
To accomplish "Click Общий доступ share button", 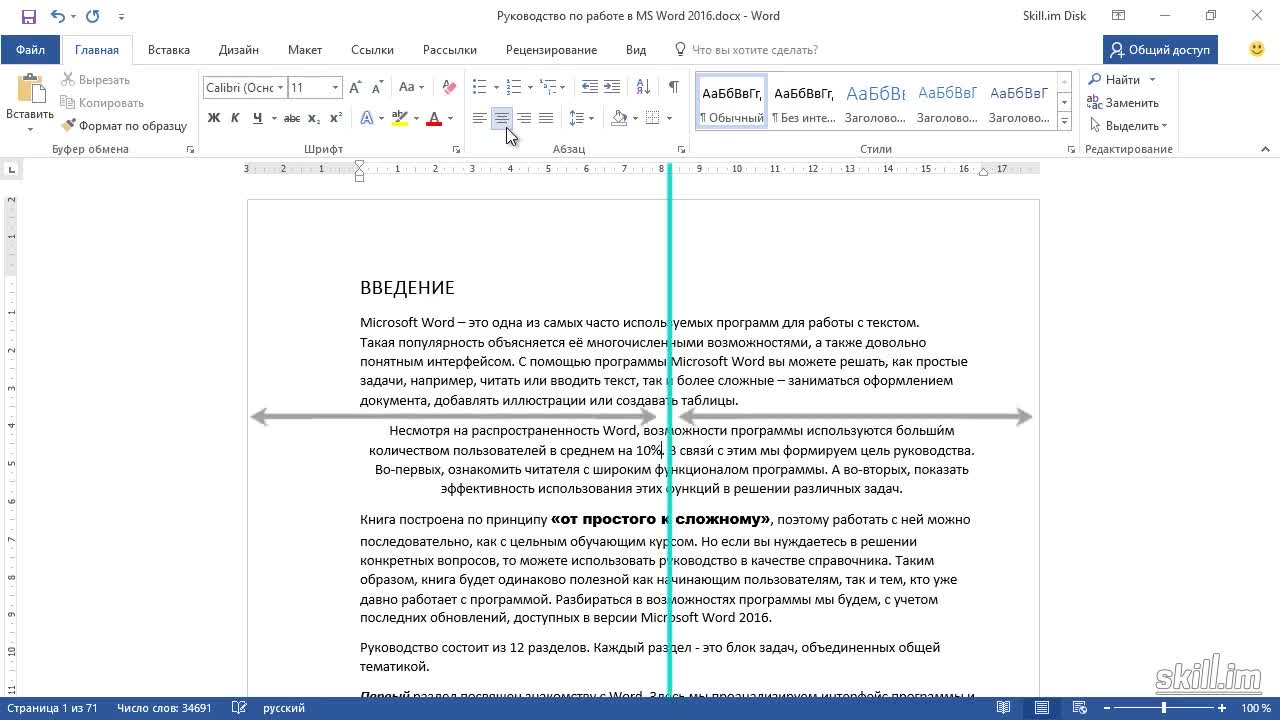I will point(1160,50).
